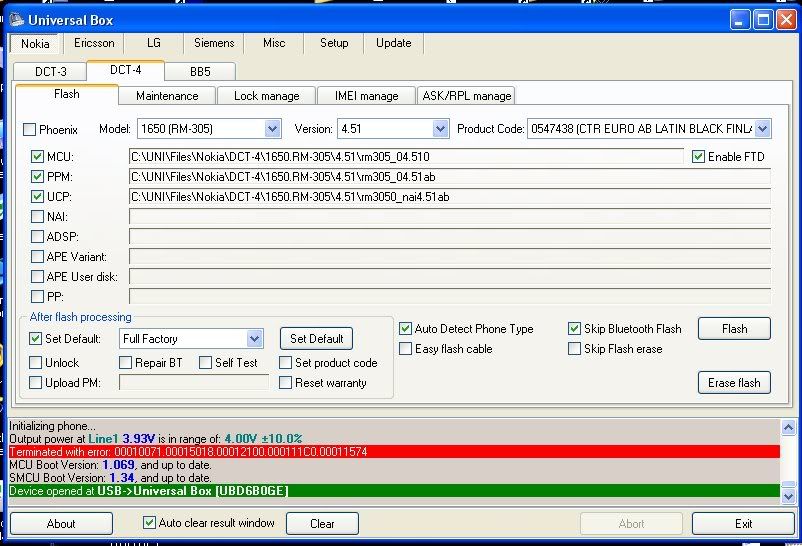802x546 pixels.
Task: Click the empty NAI path field
Action: click(x=450, y=216)
